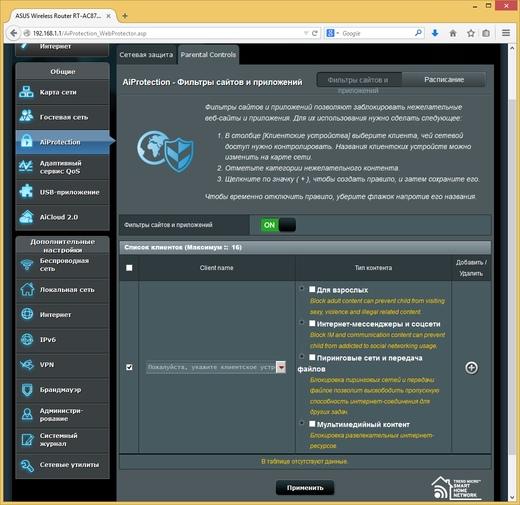Image resolution: width=520 pixels, height=505 pixels.
Task: Expand the Для взрослых subcategory list
Action: pyautogui.click(x=302, y=288)
